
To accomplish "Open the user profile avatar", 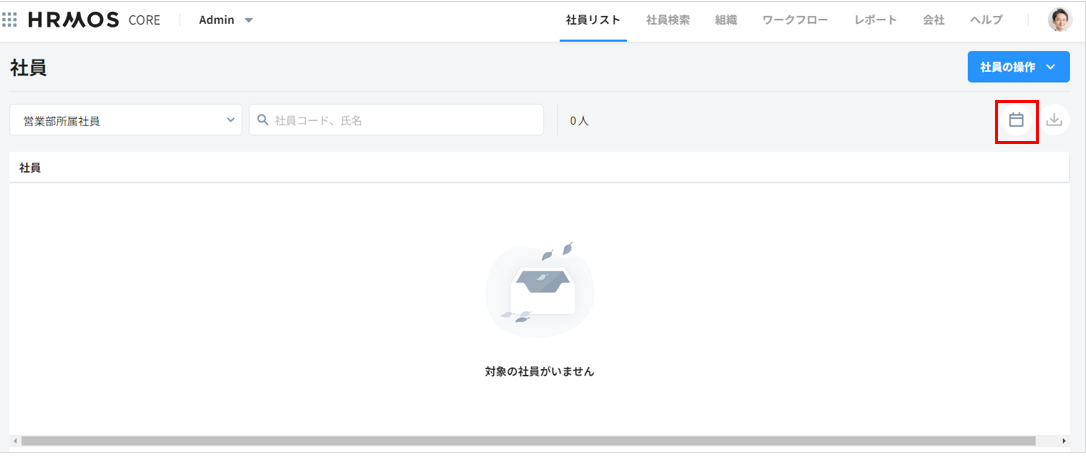I will click(1059, 20).
